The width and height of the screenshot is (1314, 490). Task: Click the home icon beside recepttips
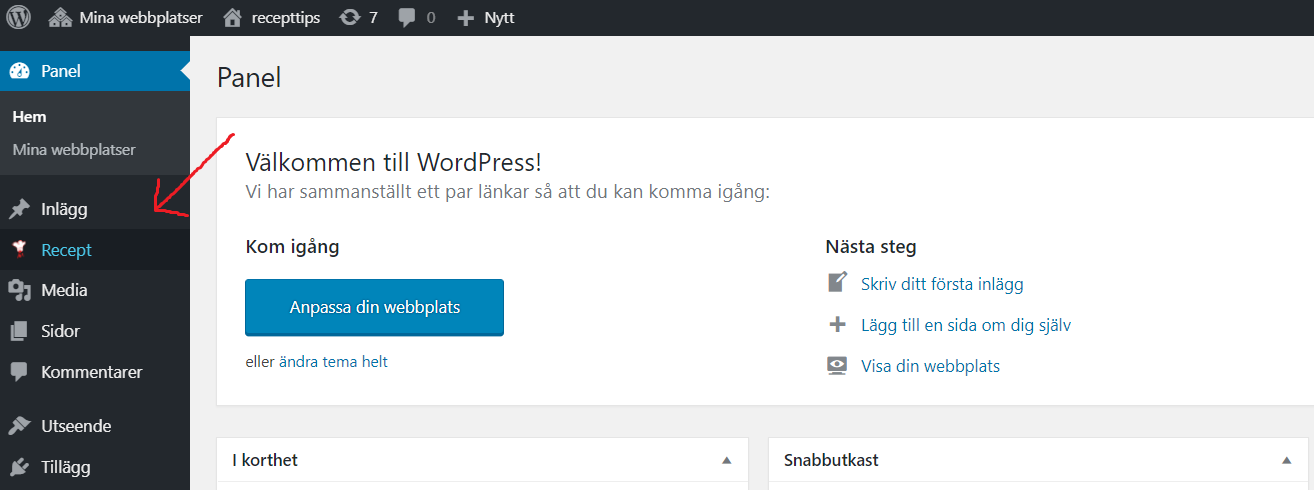point(232,17)
